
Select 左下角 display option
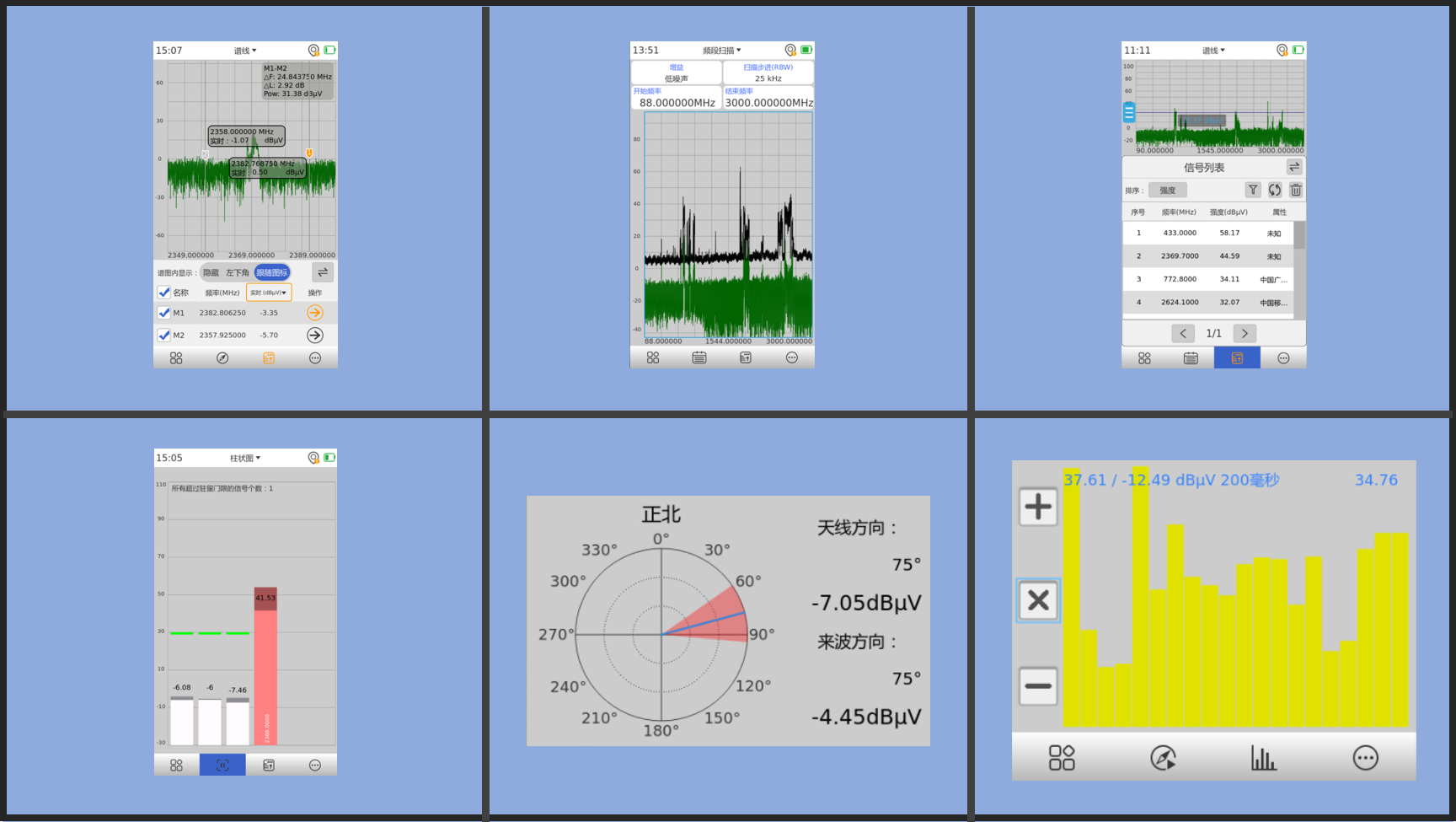tap(238, 272)
